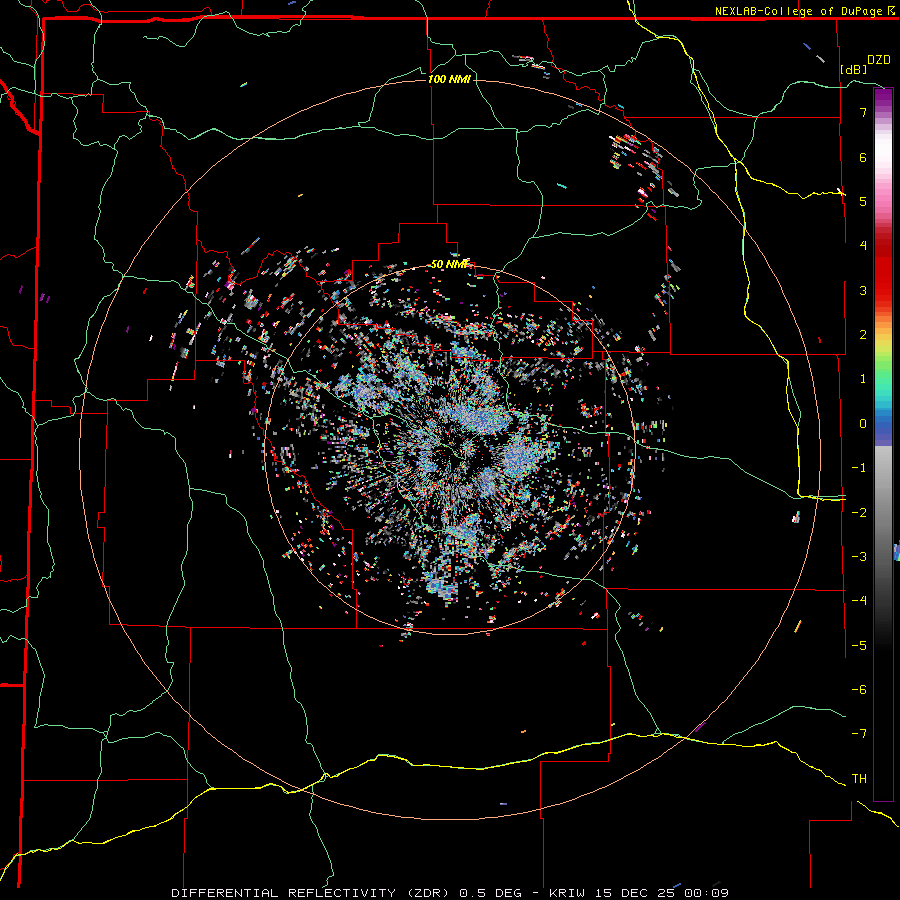Click the scale value 3
Viewport: 900px width, 900px height.
pyautogui.click(x=863, y=290)
